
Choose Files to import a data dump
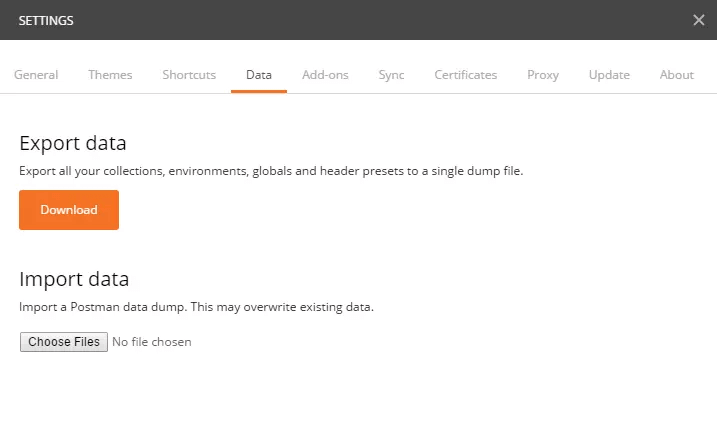point(64,342)
